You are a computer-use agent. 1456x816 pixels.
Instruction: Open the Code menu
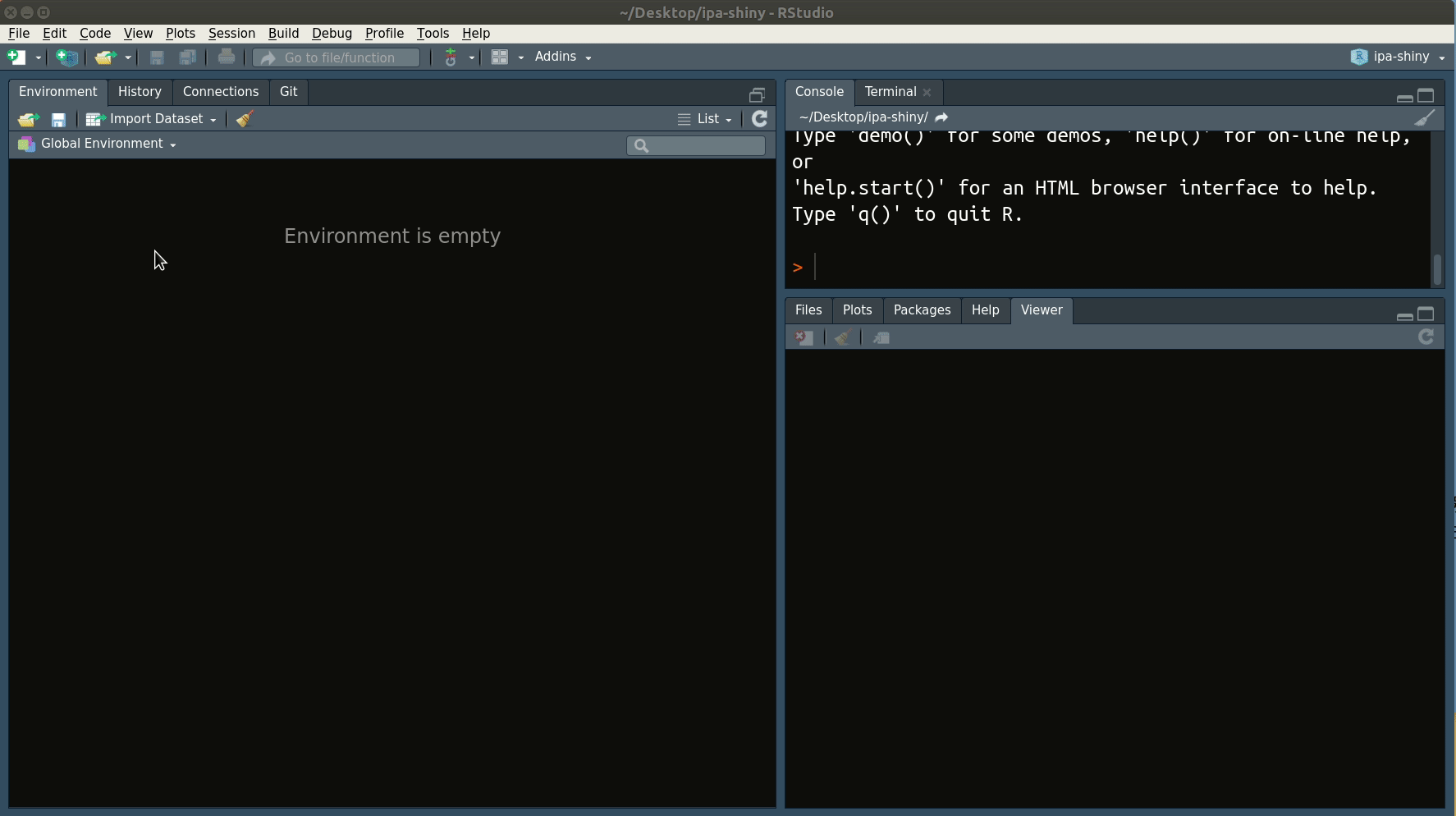click(95, 33)
